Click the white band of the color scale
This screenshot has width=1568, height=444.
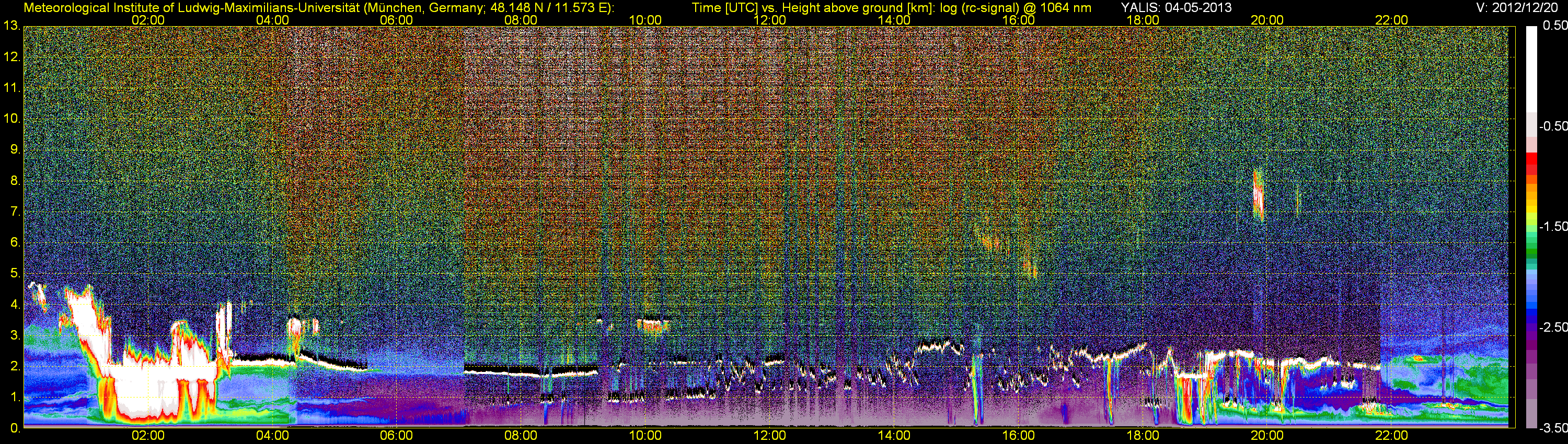tap(1531, 69)
